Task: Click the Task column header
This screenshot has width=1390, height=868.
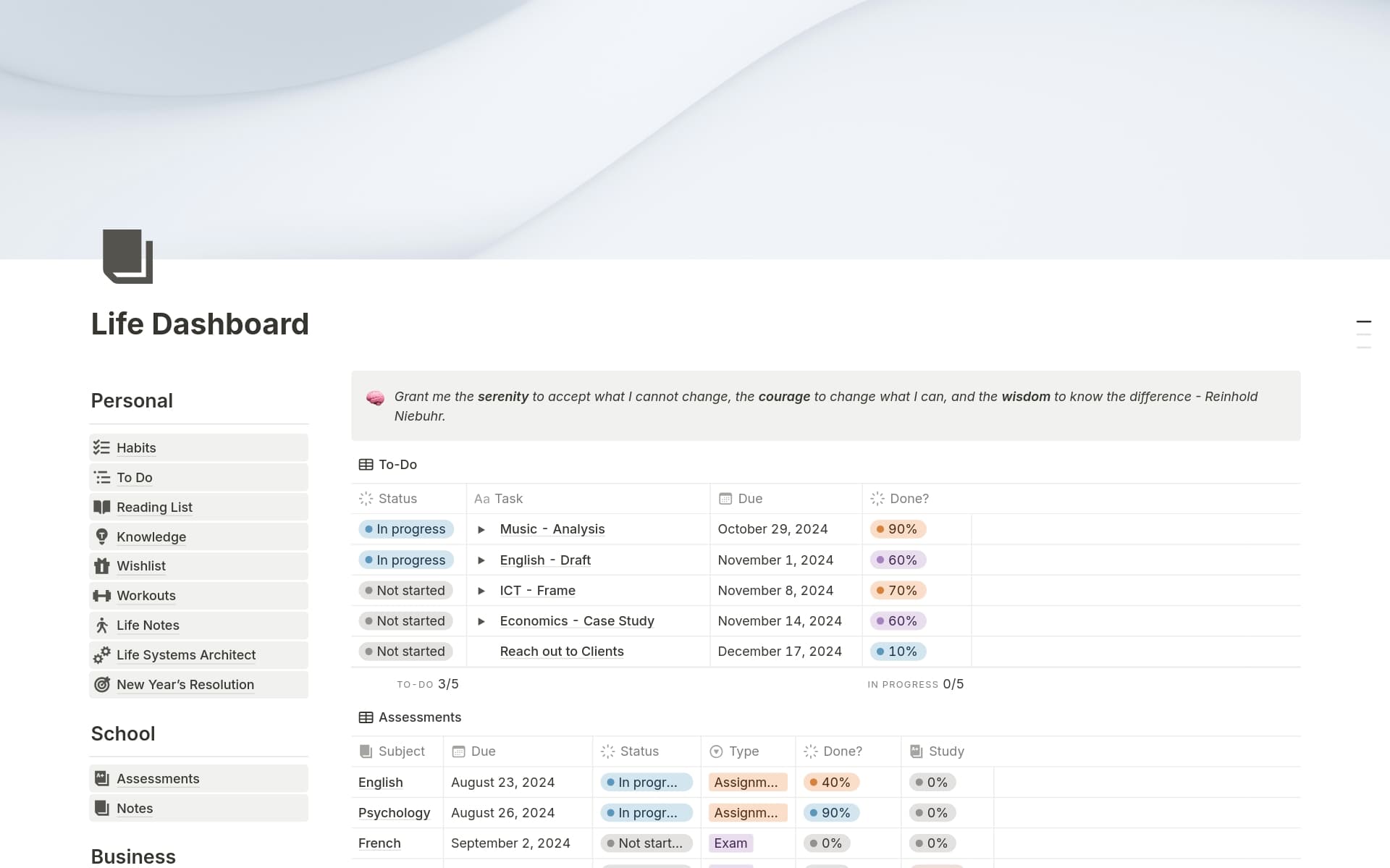Action: point(588,499)
